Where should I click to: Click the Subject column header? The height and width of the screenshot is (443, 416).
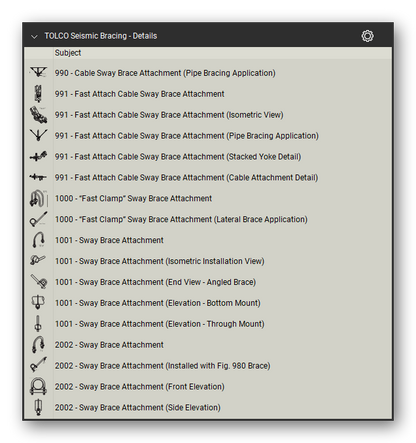(x=68, y=53)
